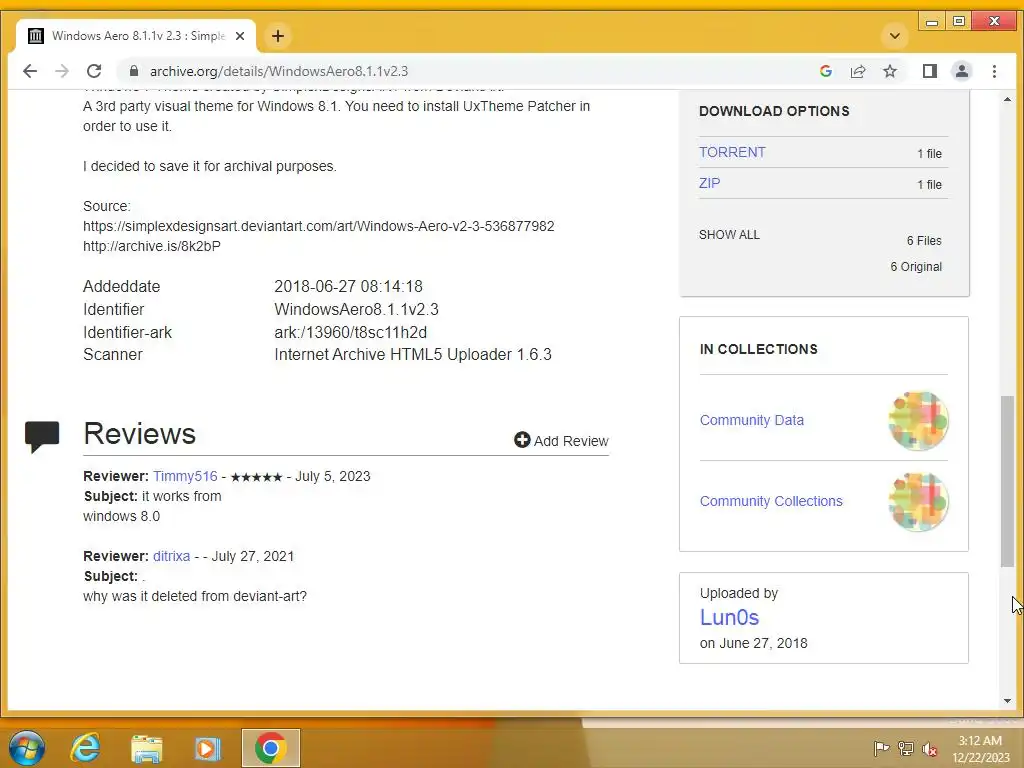Share this page via the share icon

point(857,71)
